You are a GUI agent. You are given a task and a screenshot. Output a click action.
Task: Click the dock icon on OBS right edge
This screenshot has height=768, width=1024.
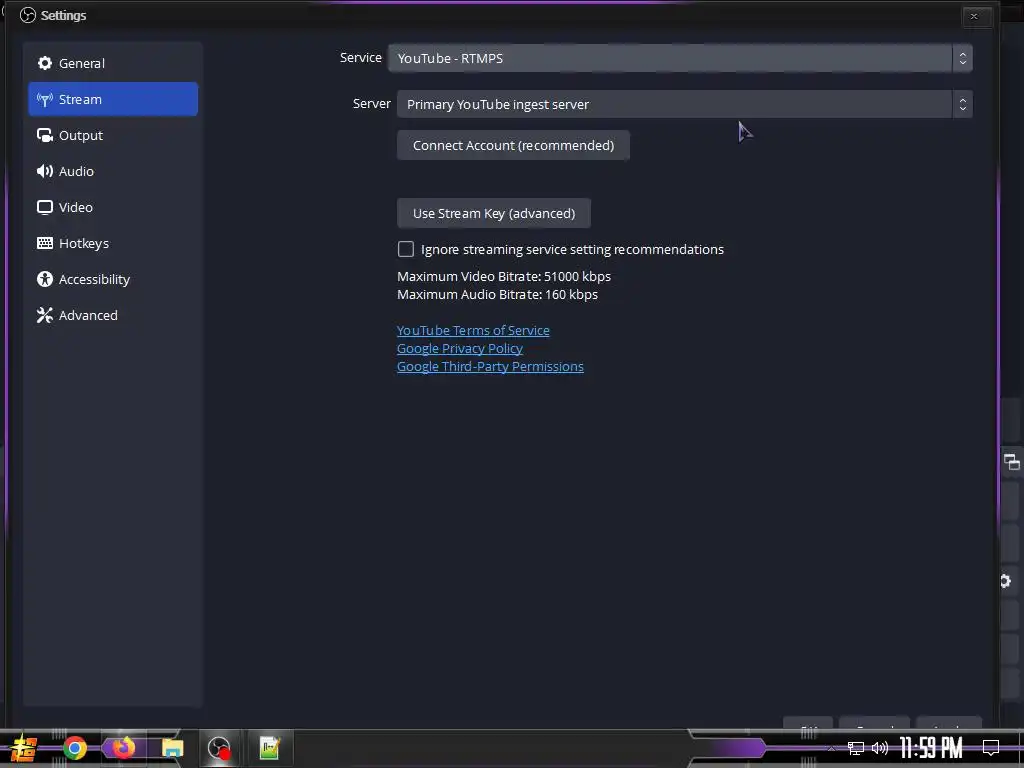(x=1012, y=462)
